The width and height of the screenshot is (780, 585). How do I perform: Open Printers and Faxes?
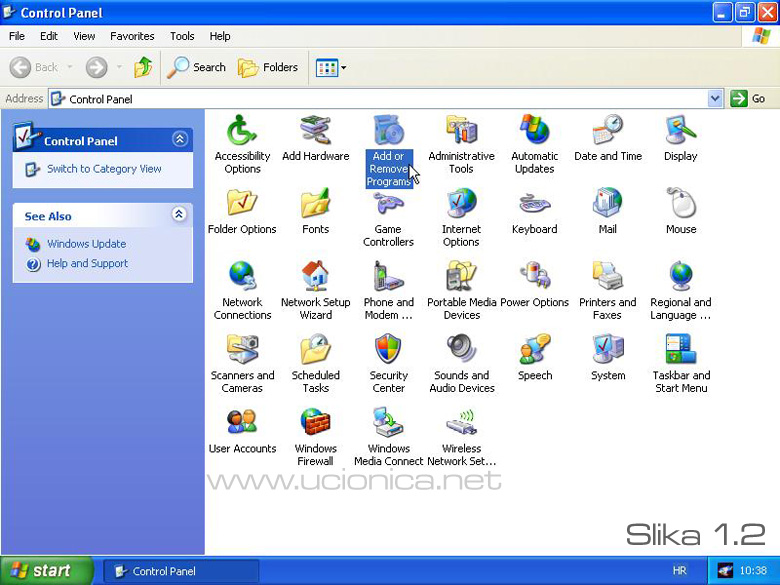click(x=607, y=291)
